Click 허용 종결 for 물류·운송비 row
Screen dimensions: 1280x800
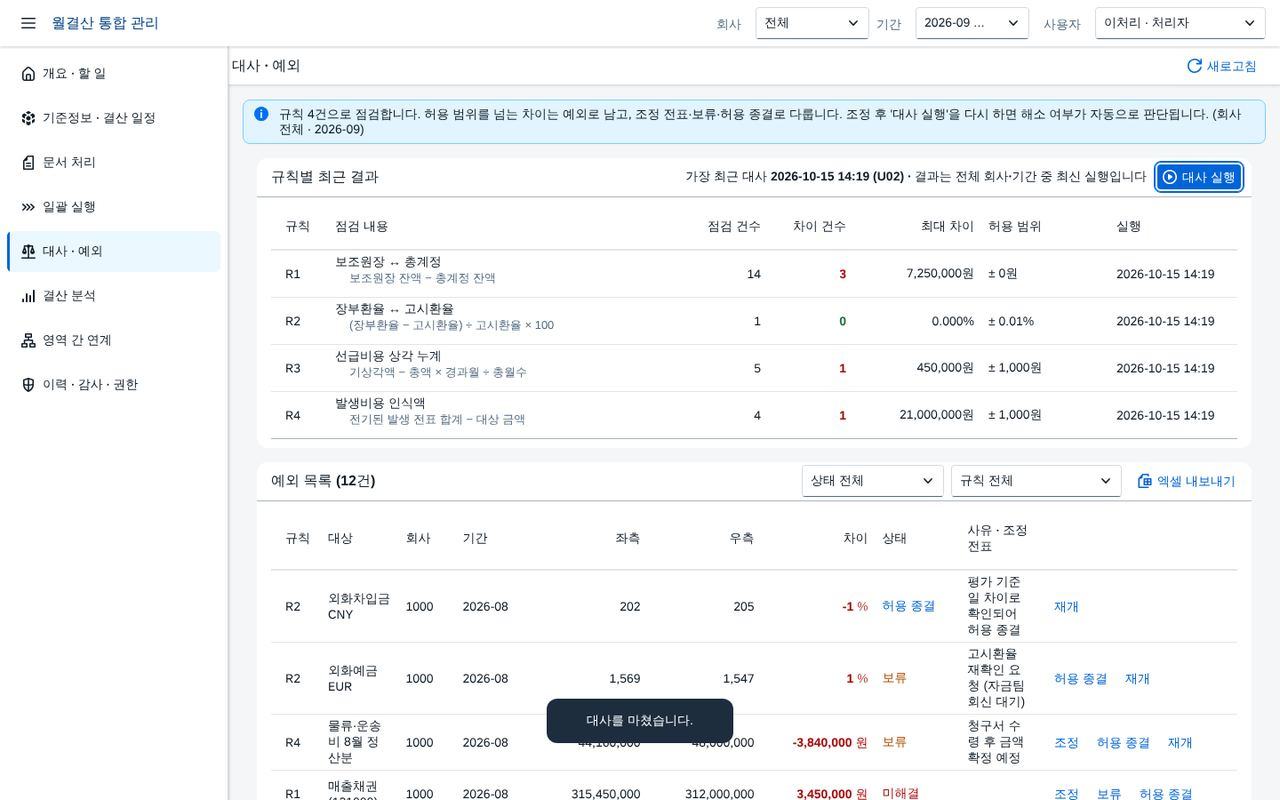pos(1123,743)
